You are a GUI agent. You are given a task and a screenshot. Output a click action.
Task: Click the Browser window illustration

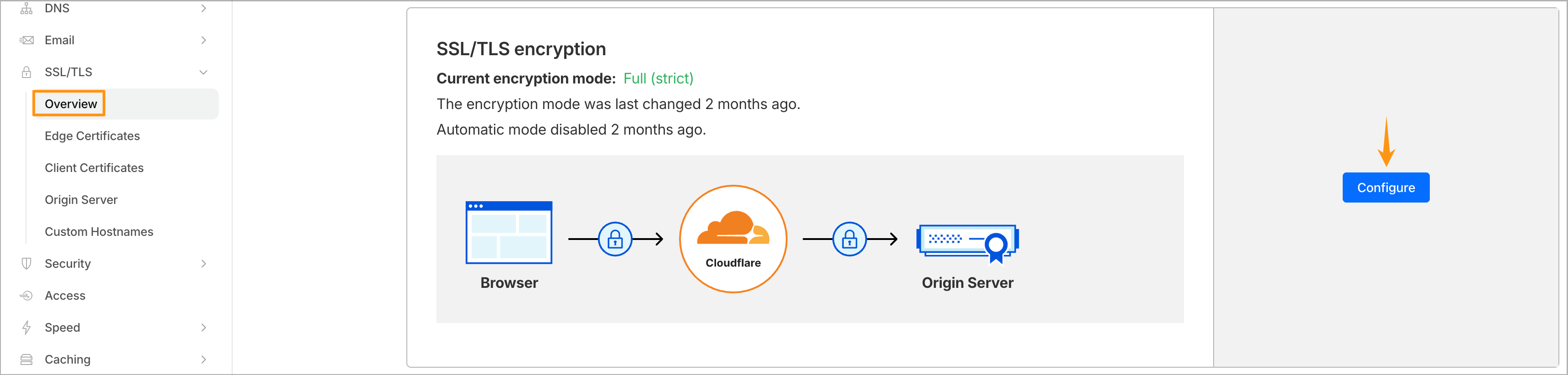[x=509, y=233]
